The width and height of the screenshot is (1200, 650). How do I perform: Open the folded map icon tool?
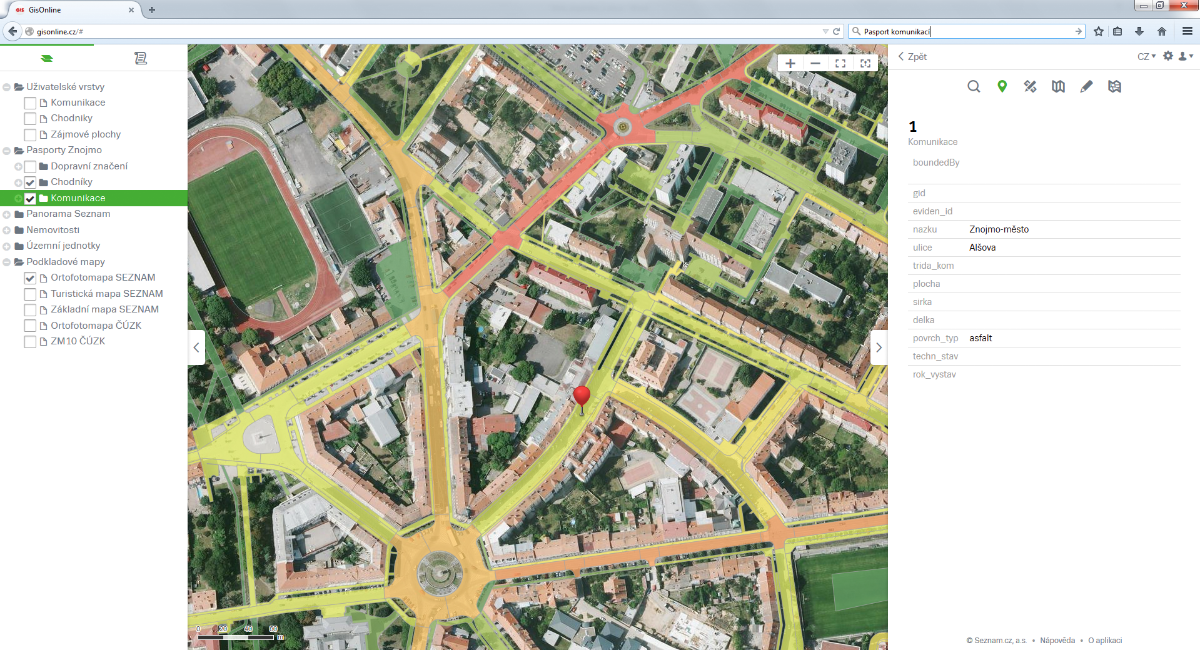(x=1058, y=87)
